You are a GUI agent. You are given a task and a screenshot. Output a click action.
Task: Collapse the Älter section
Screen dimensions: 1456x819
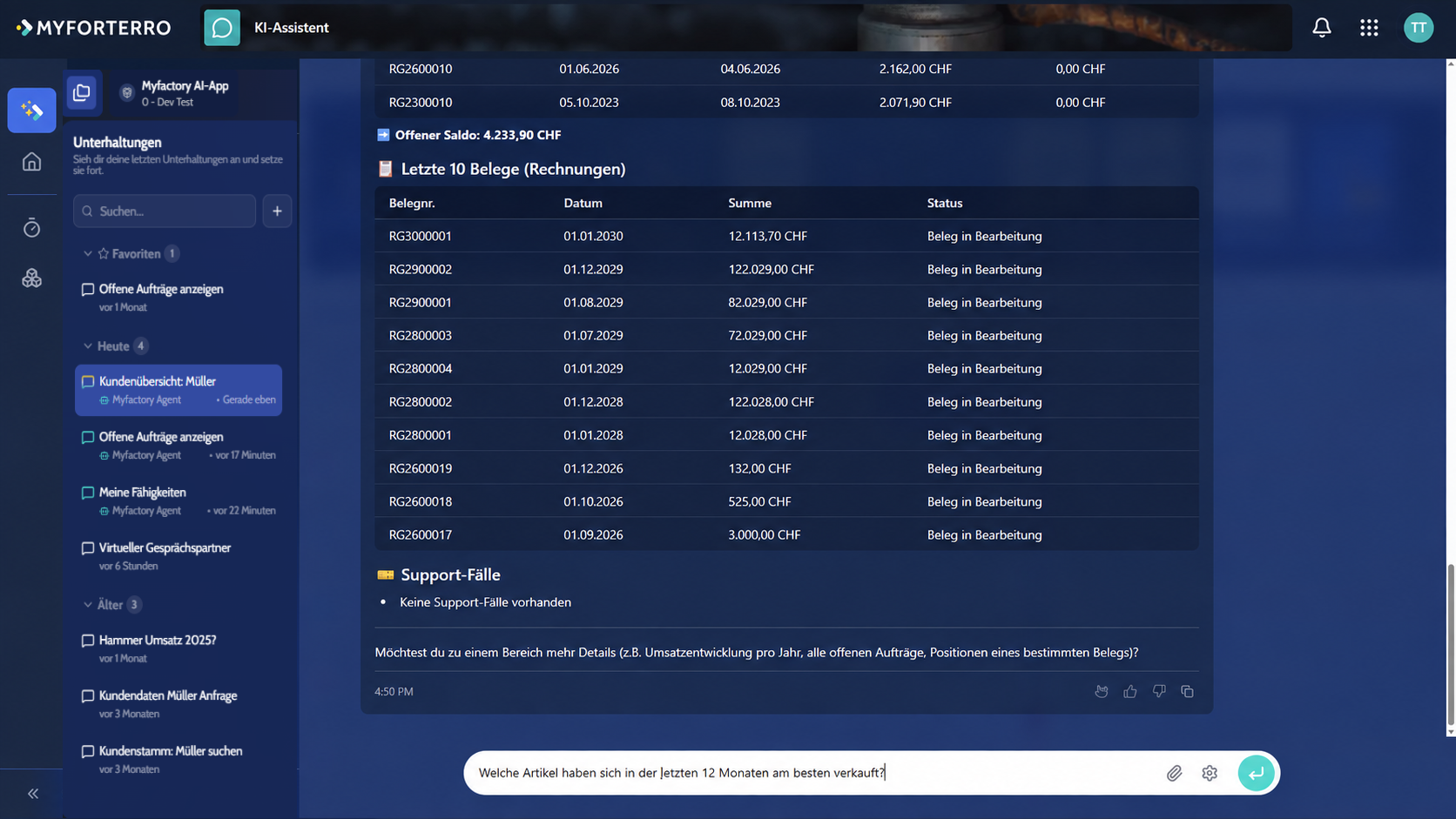88,605
